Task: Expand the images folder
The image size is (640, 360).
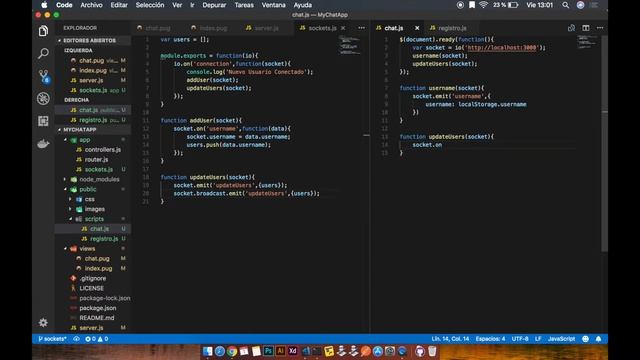Action: pos(71,209)
